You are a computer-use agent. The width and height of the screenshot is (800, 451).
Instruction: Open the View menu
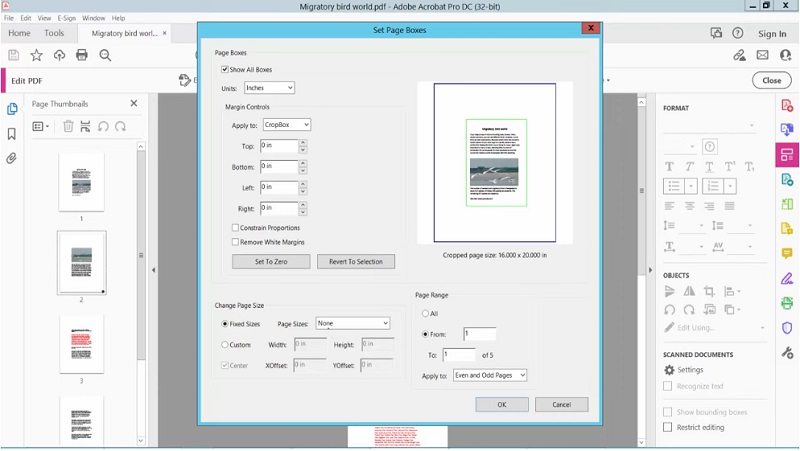pyautogui.click(x=44, y=18)
